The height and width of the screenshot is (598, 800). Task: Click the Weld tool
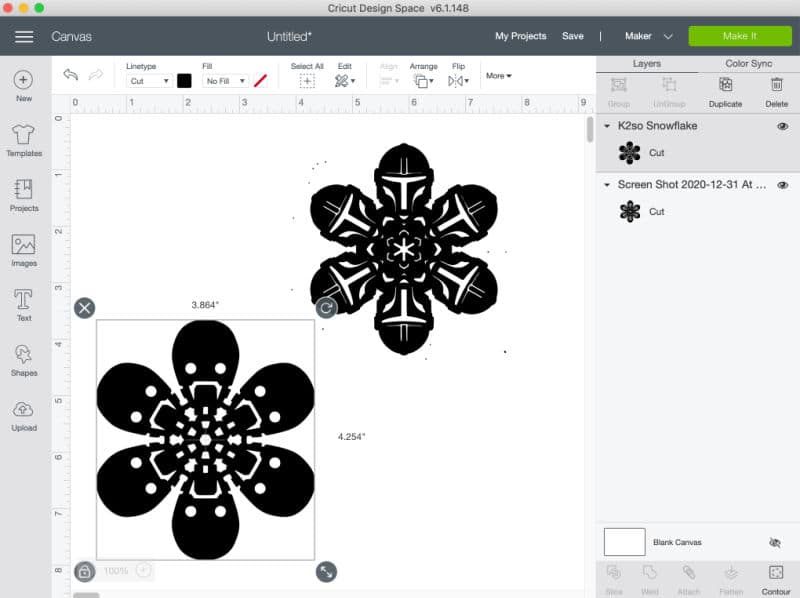649,580
